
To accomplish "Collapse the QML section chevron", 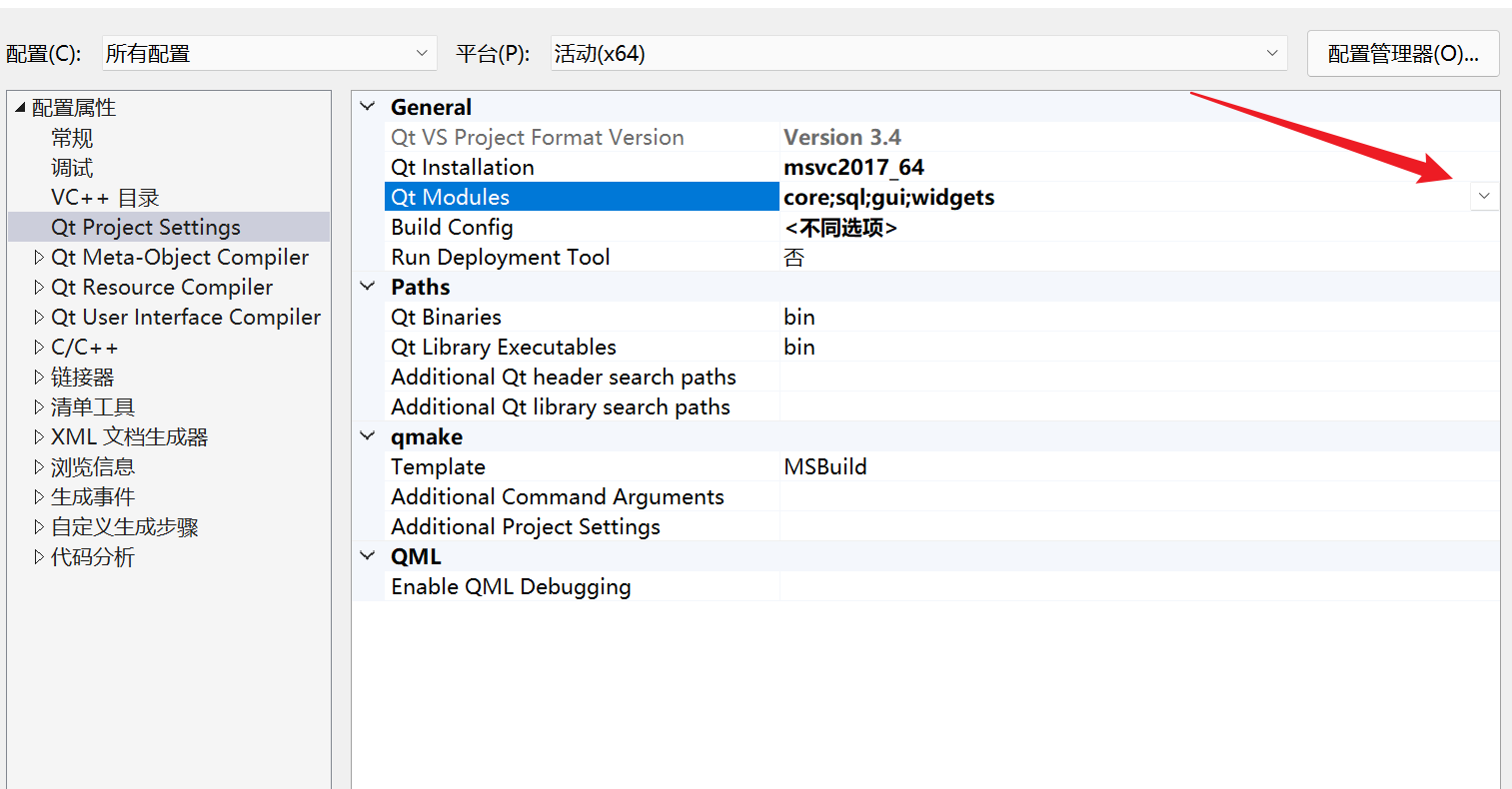I will 367,556.
